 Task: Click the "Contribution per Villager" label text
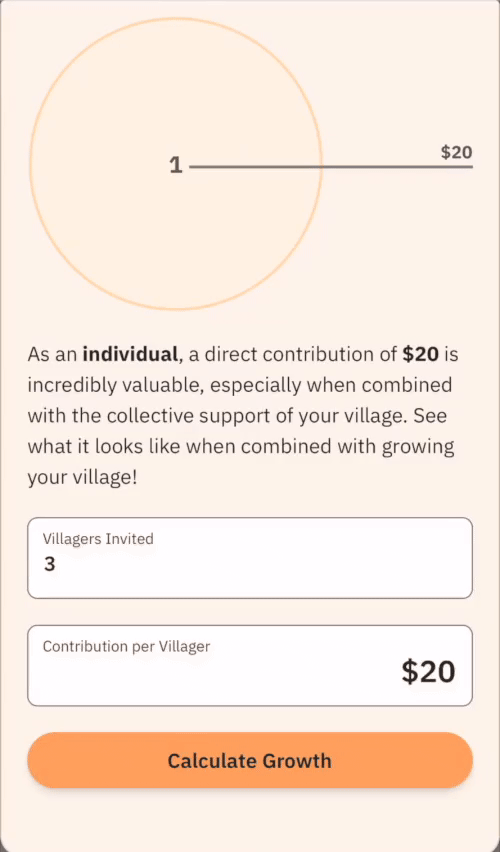pos(126,646)
